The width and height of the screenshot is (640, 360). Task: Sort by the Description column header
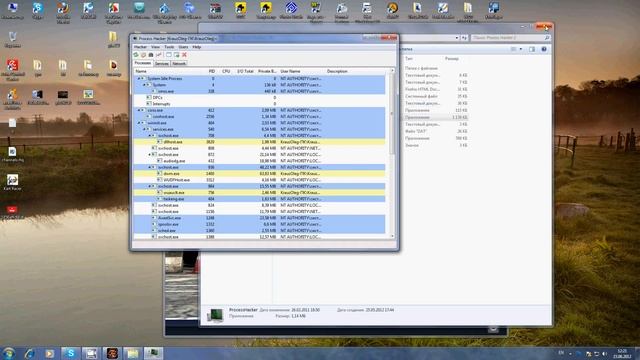[x=337, y=71]
